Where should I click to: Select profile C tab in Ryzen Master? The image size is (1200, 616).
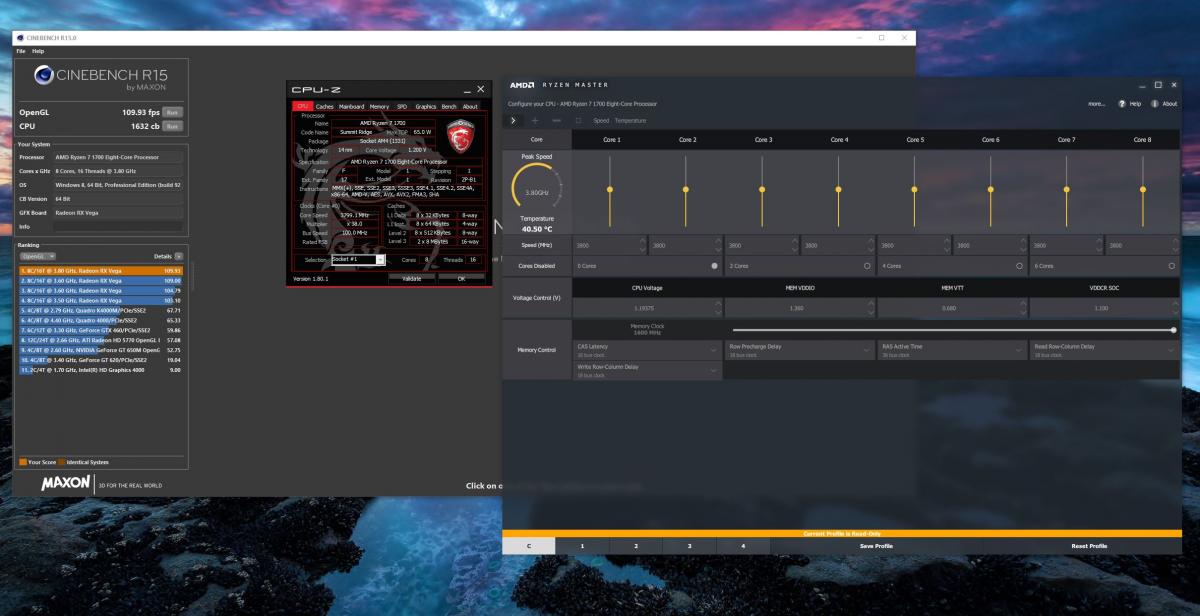click(529, 546)
